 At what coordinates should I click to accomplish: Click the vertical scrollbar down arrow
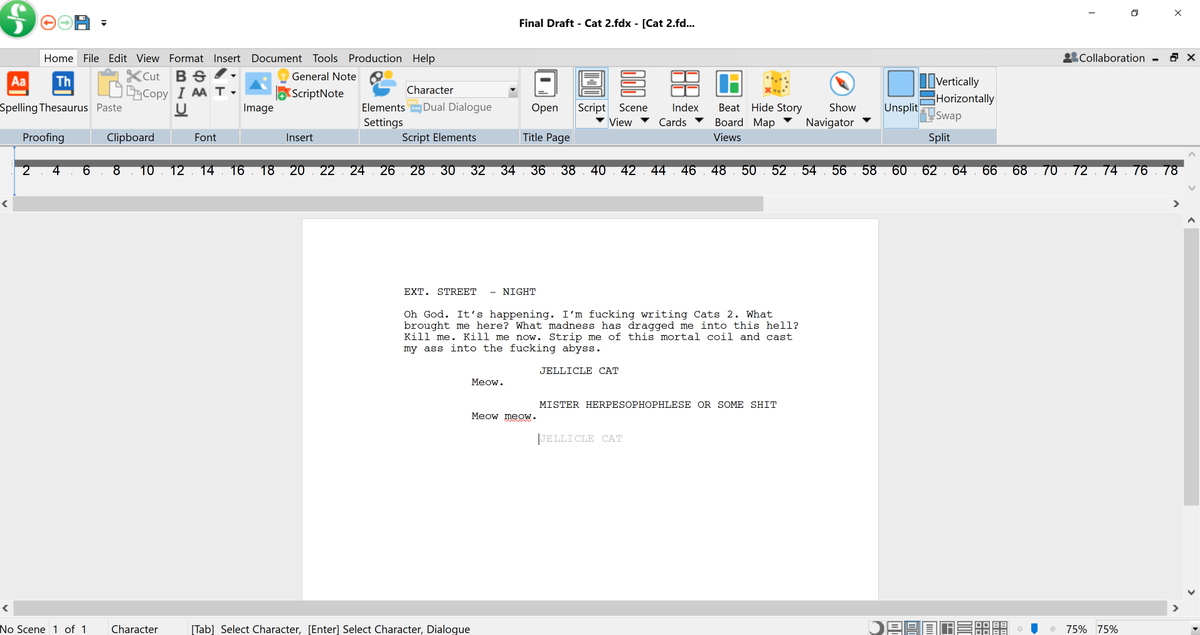pos(1191,591)
